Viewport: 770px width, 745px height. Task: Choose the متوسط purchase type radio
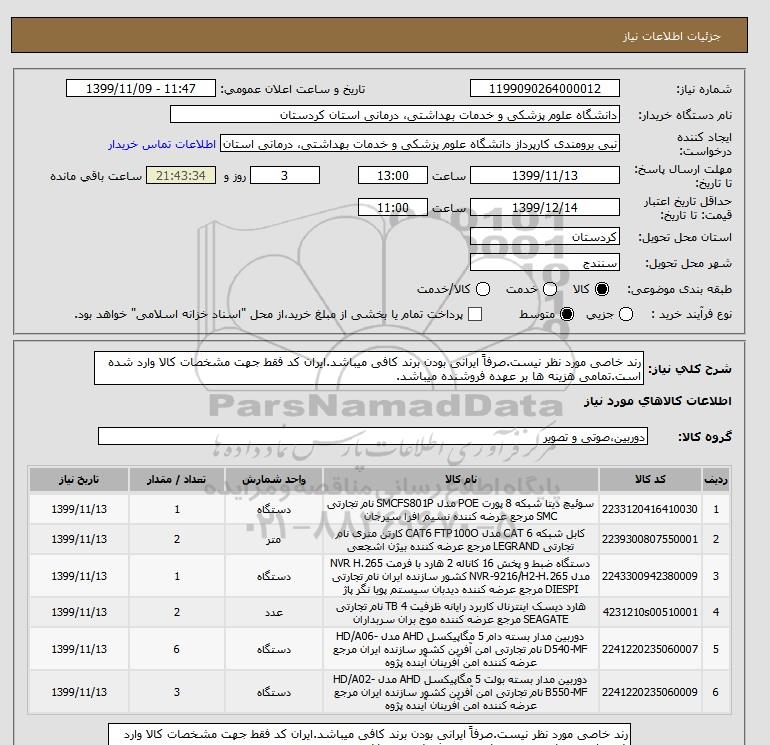[567, 314]
